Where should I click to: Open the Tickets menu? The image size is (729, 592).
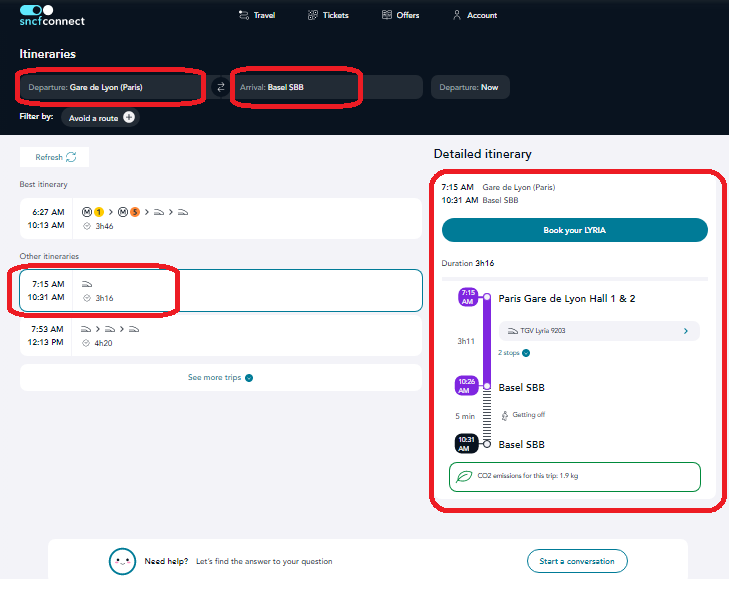click(x=328, y=15)
